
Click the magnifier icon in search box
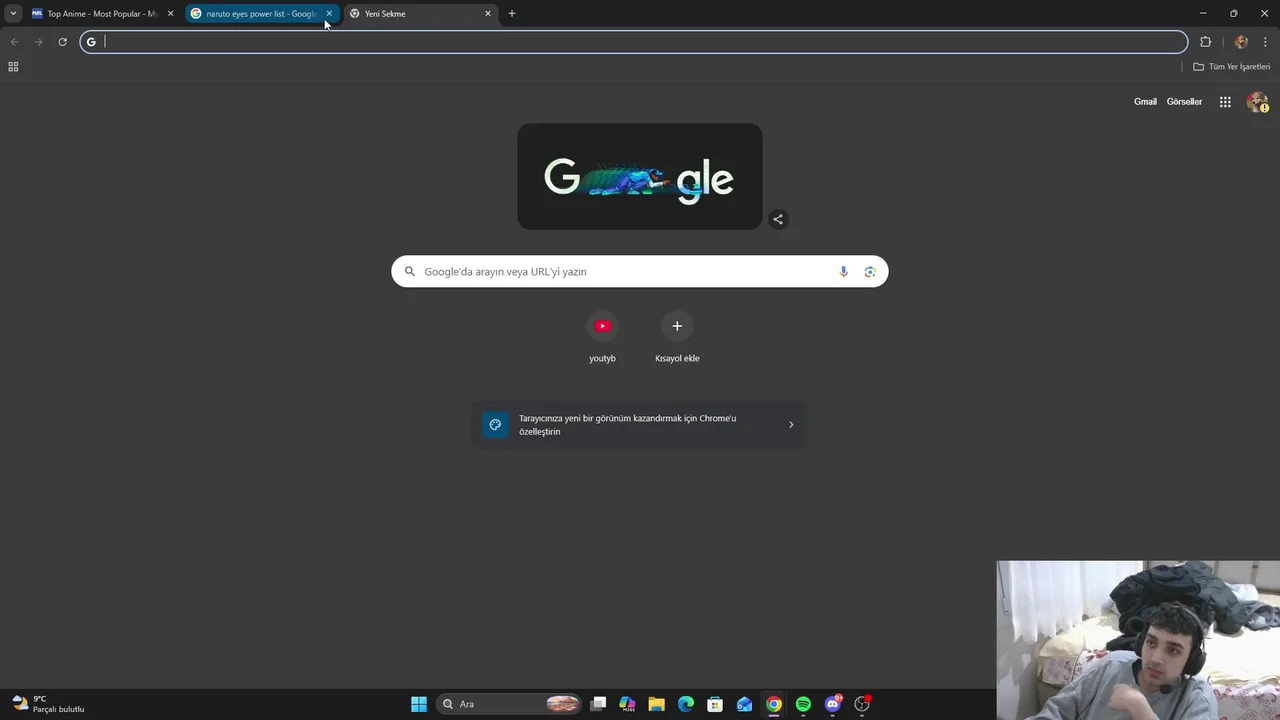point(409,272)
